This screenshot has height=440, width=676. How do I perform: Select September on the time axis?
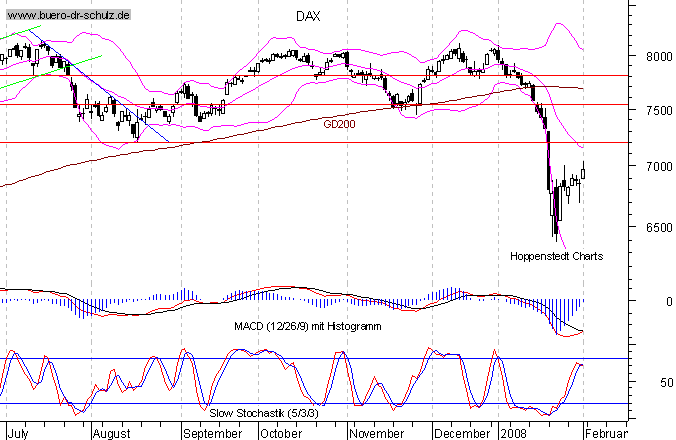[214, 434]
